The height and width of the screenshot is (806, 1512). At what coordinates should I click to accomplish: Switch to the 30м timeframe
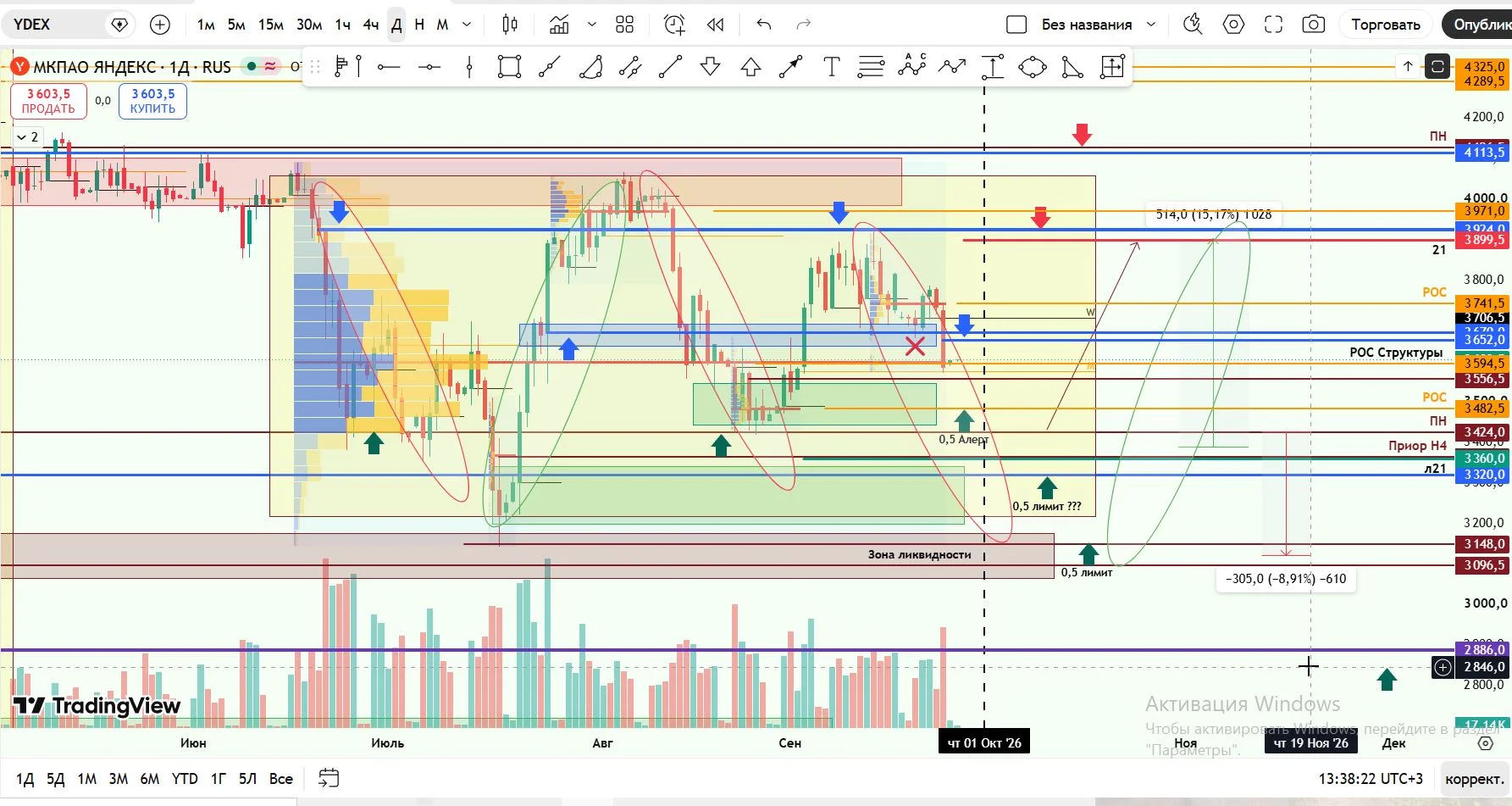coord(309,25)
